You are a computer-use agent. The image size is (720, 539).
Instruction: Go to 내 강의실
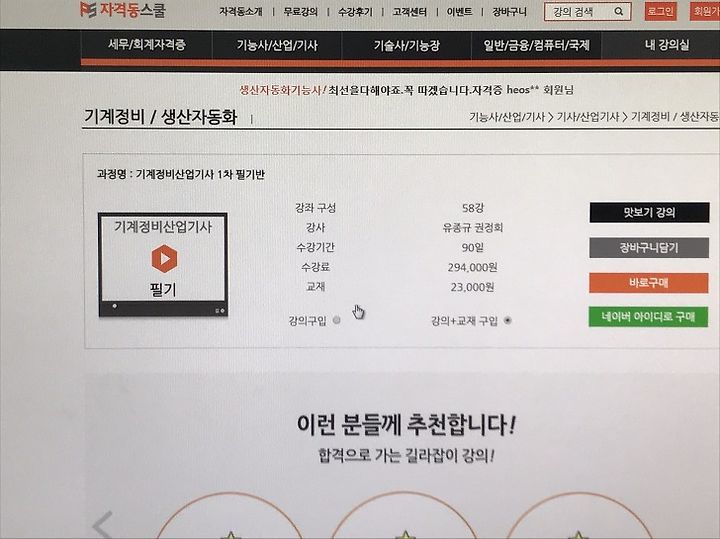(x=667, y=45)
